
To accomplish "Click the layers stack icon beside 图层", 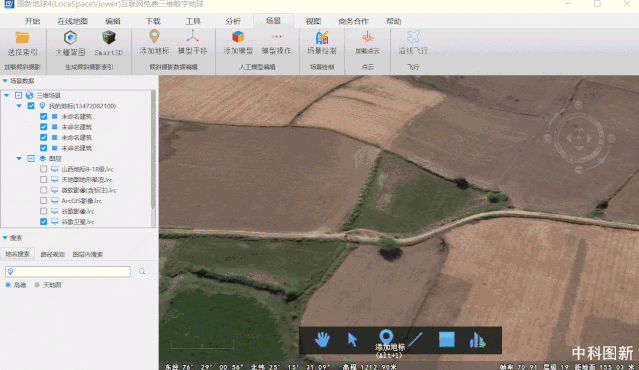I will tap(42, 159).
